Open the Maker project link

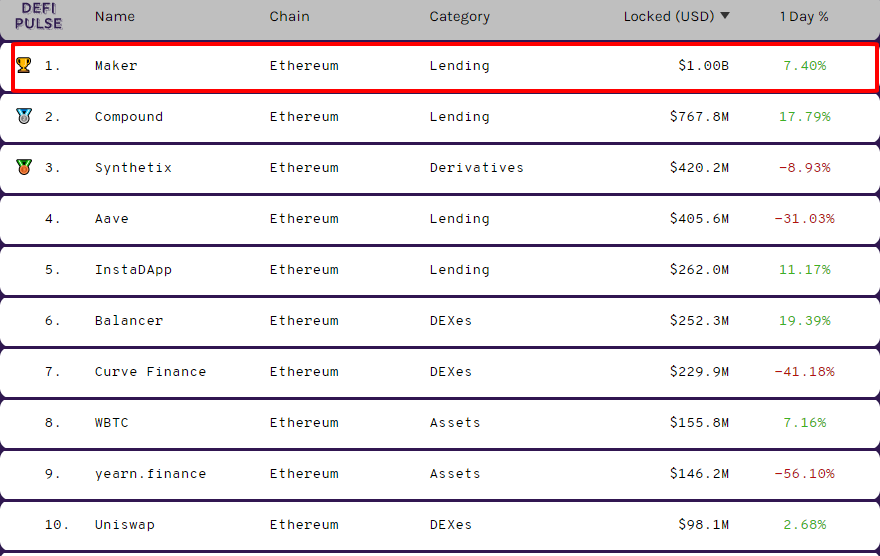click(x=116, y=66)
